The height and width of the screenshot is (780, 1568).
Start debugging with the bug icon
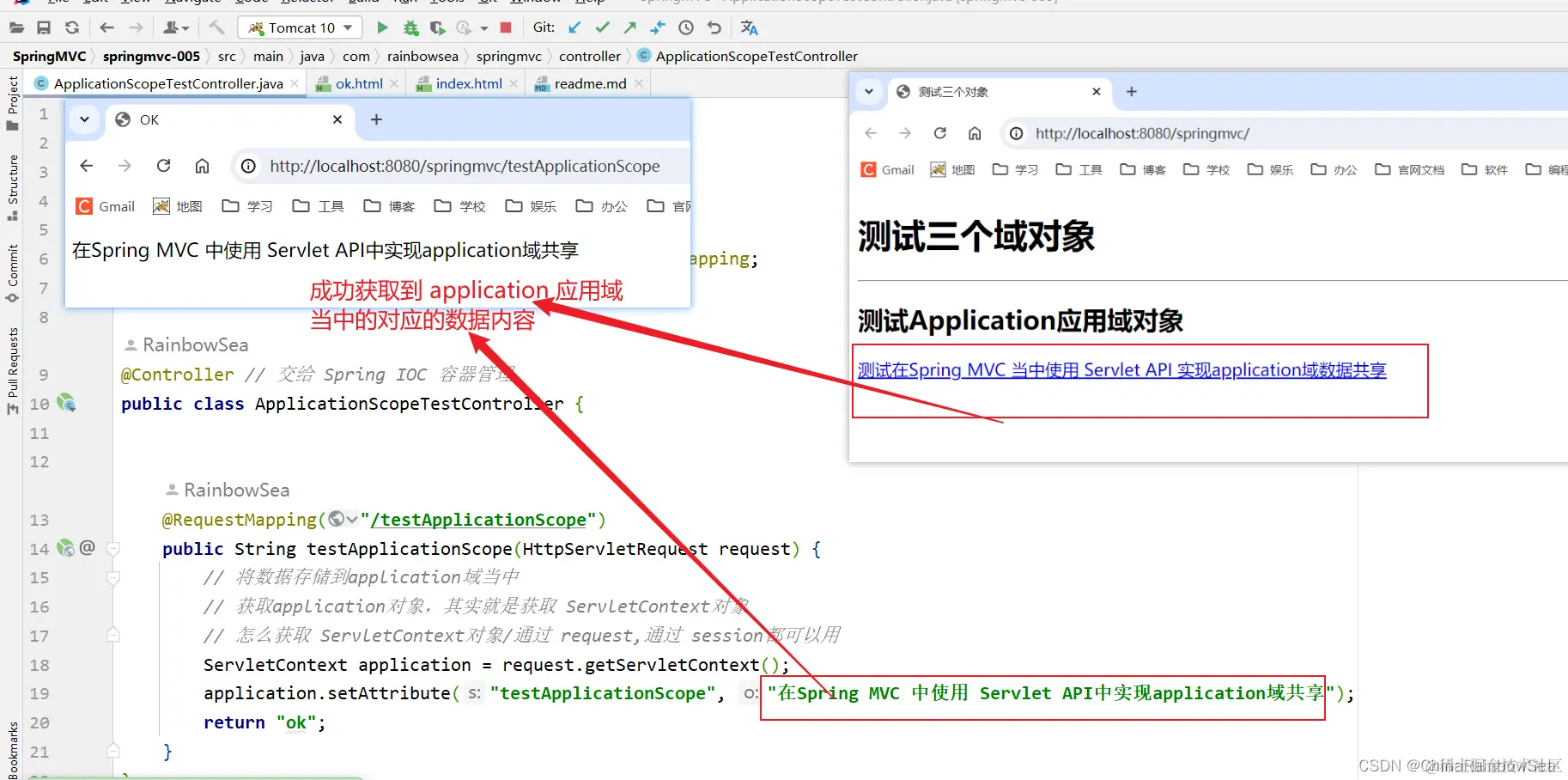[410, 27]
